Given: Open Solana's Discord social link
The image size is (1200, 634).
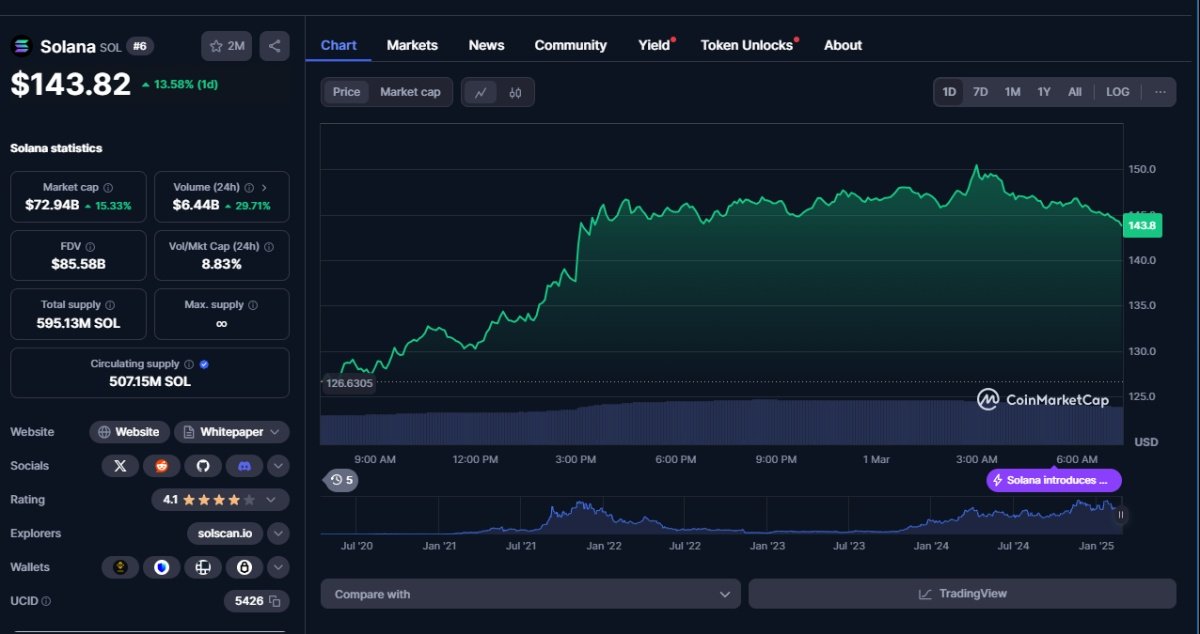Looking at the screenshot, I should point(244,466).
